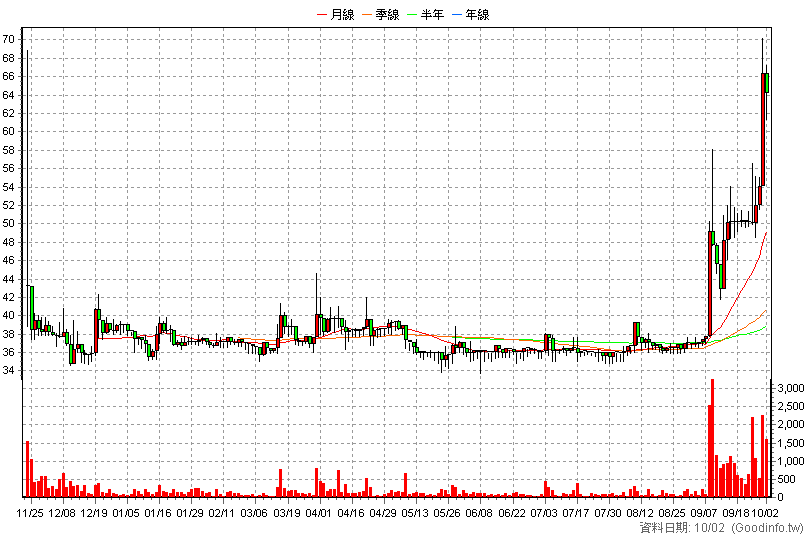Click the 季線 legend label
808x540 pixels.
point(388,14)
